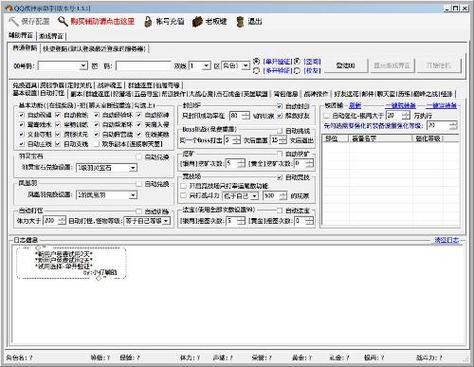Adjust the Boss打击 count spinner showing 5
Viewport: 474px width, 367px height.
click(x=232, y=140)
